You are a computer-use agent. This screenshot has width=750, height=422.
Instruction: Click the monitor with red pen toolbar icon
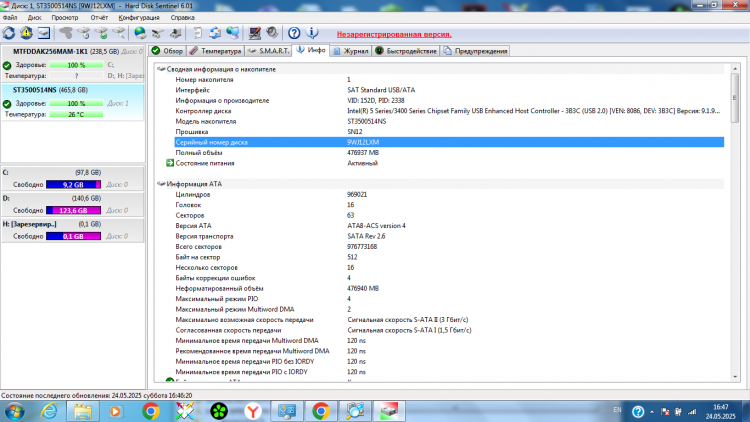point(254,33)
